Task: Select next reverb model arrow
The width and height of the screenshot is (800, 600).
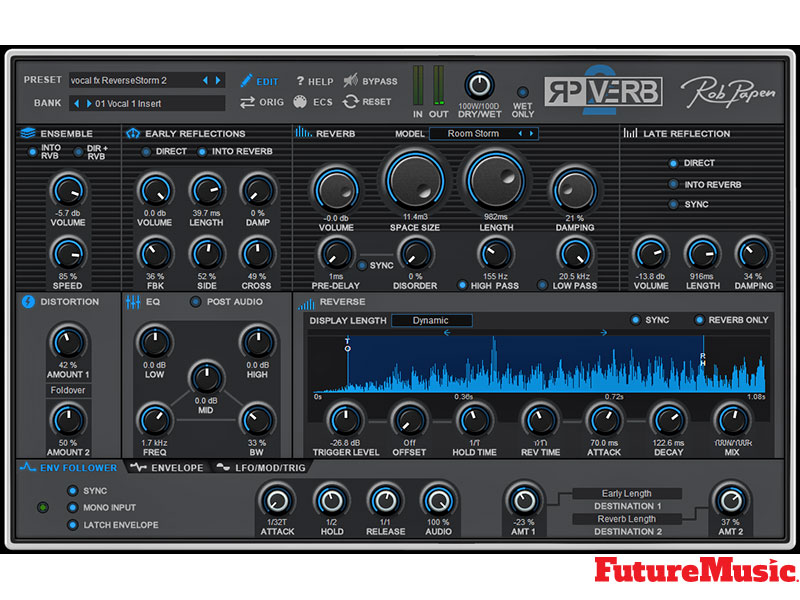Action: 532,134
